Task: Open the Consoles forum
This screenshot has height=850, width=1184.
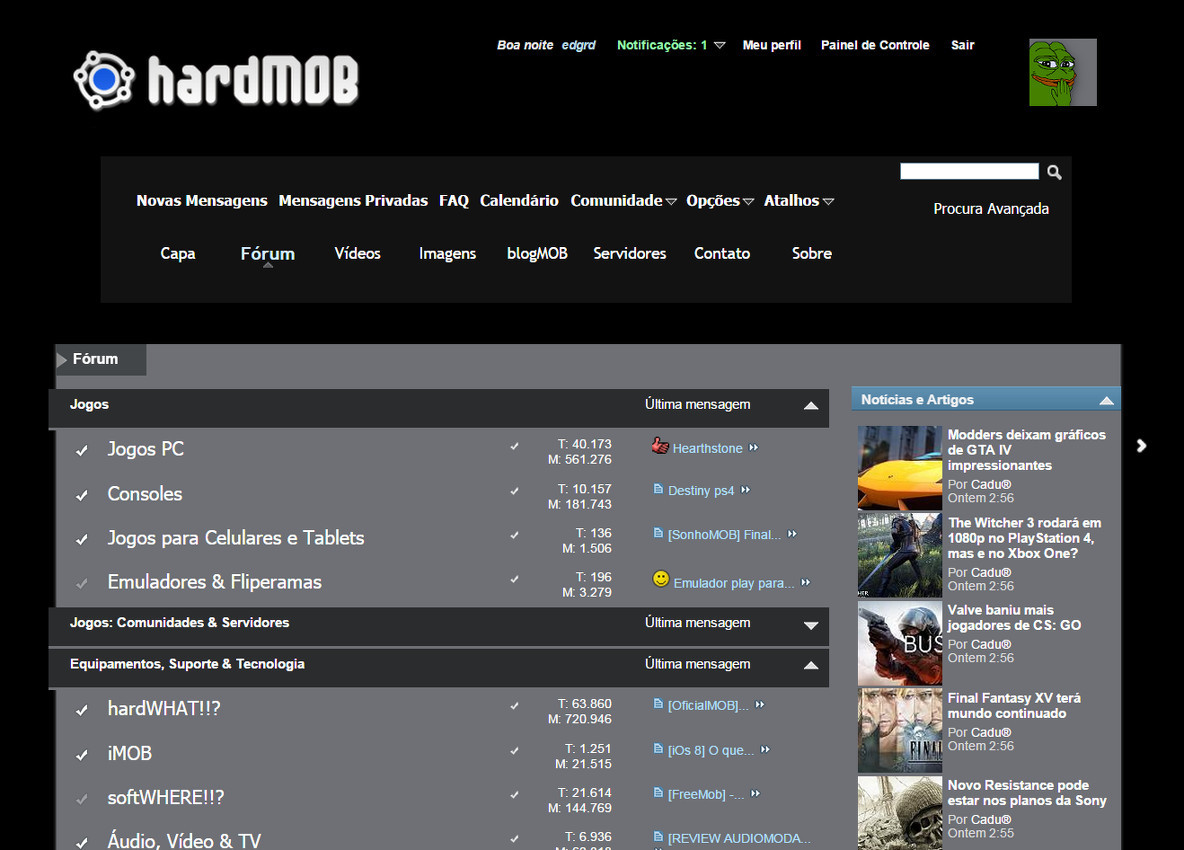Action: tap(145, 494)
